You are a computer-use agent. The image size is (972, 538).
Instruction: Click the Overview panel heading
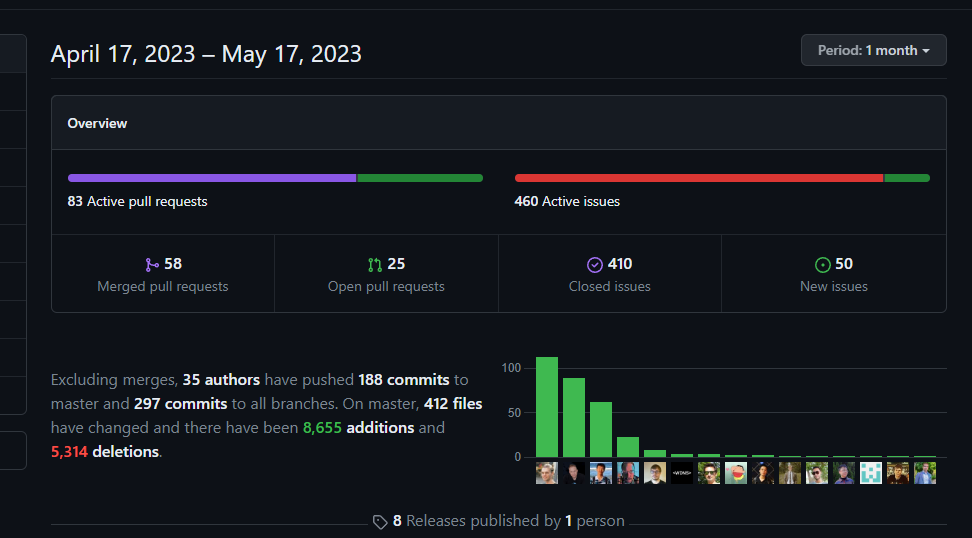[x=97, y=123]
